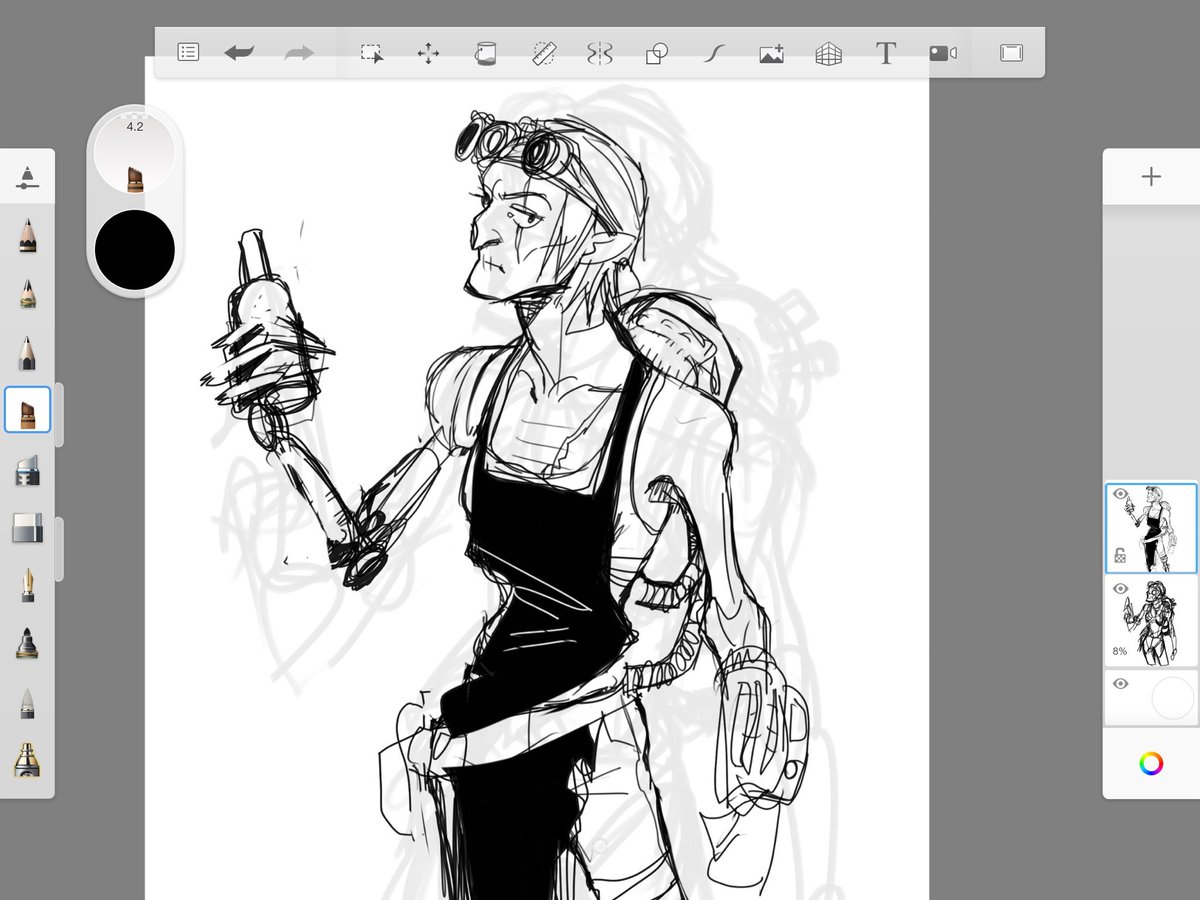Image resolution: width=1200 pixels, height=900 pixels.
Task: Select the fountain ink pen brush
Action: (28, 585)
